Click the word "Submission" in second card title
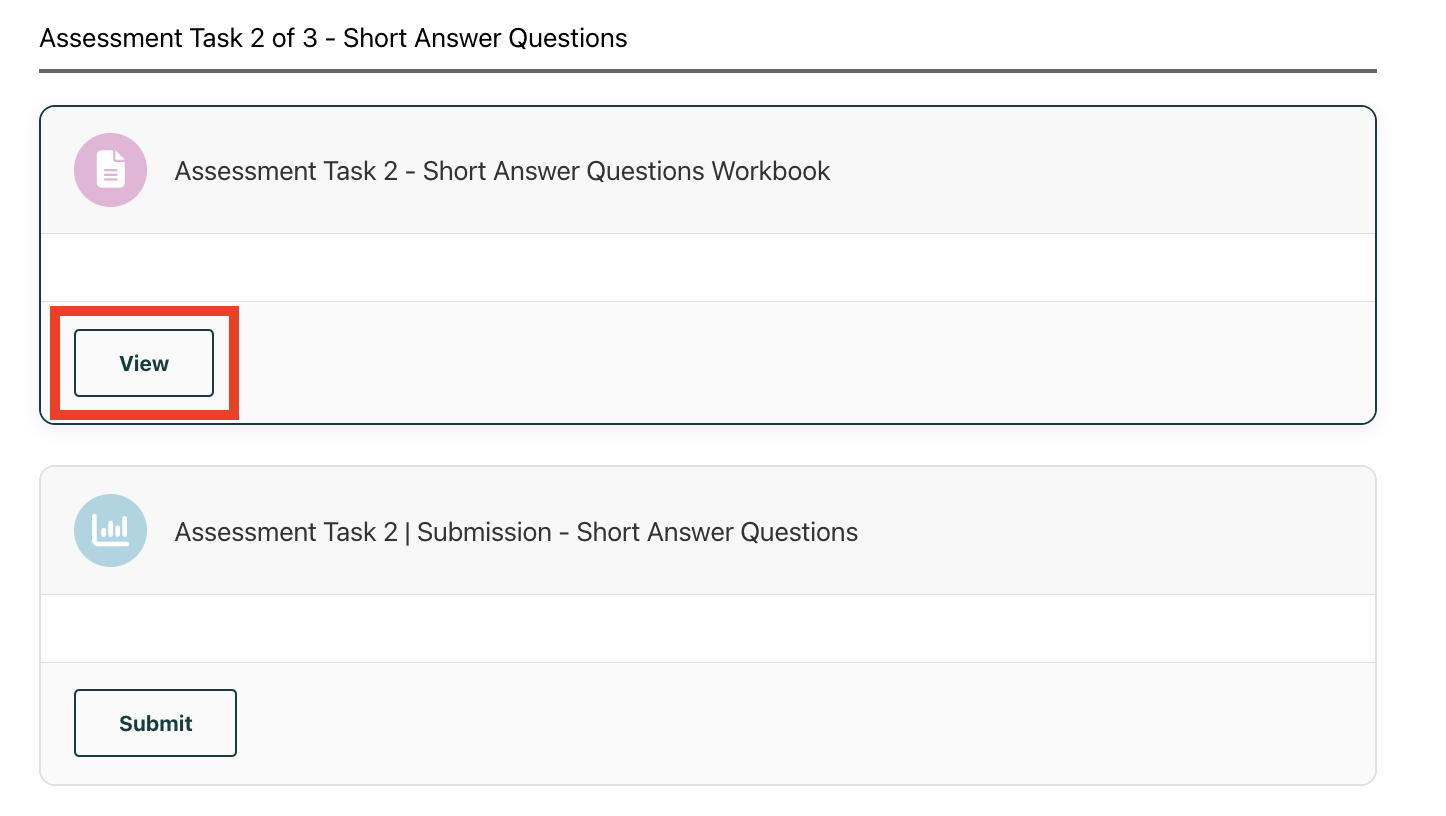1446x816 pixels. [484, 532]
